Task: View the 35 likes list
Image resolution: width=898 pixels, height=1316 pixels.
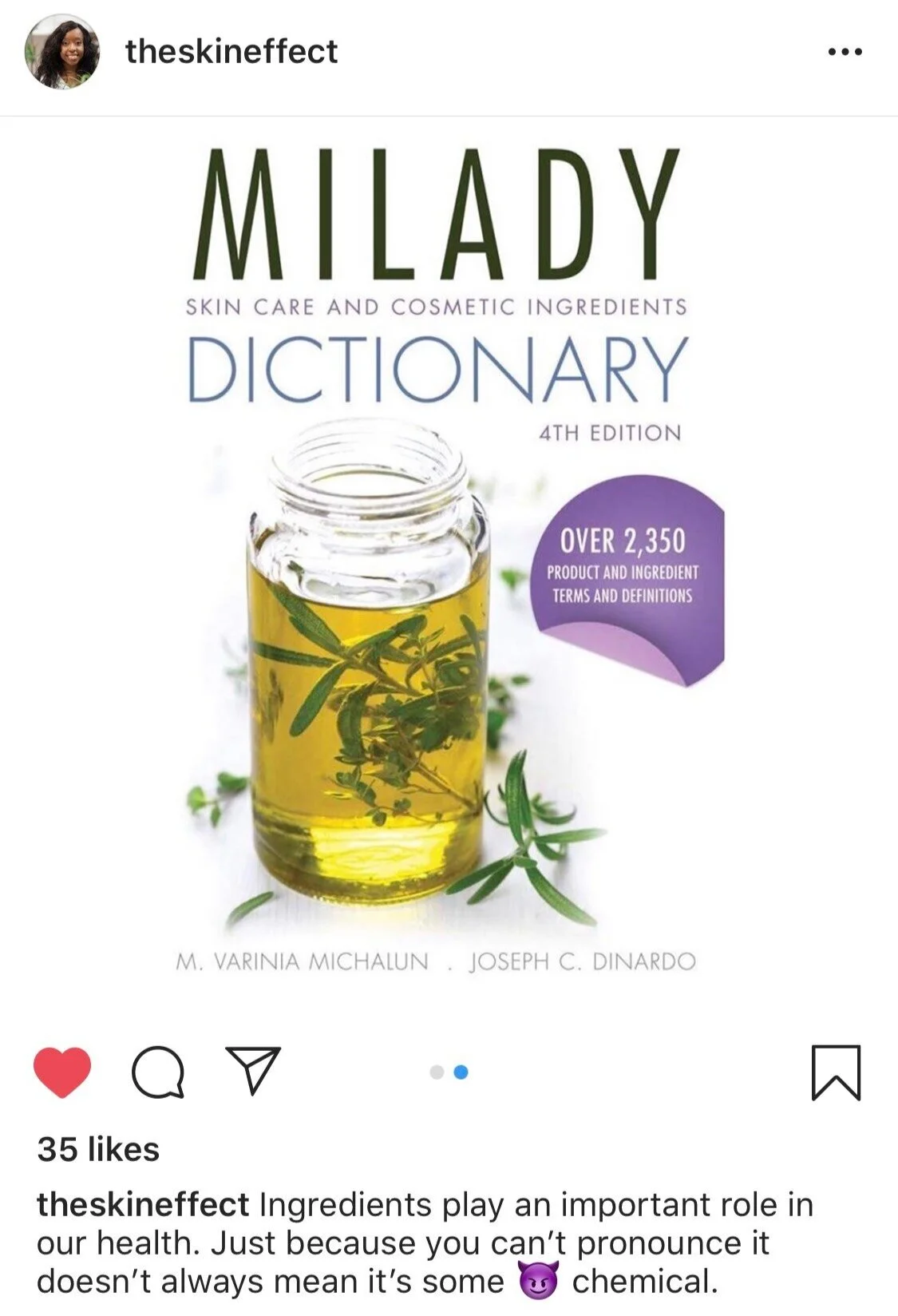Action: pos(98,1150)
